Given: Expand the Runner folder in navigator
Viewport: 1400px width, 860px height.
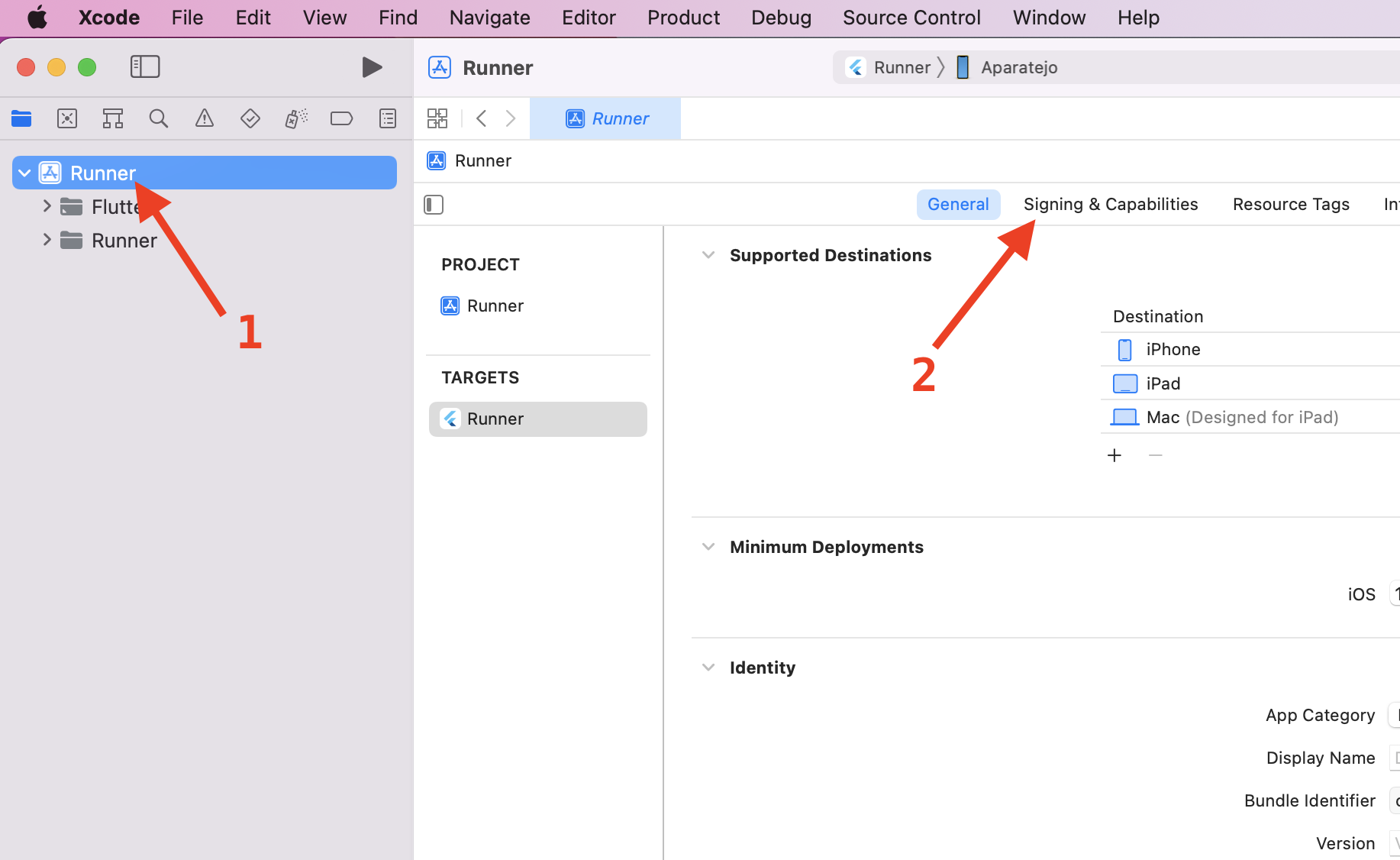Looking at the screenshot, I should coord(47,240).
